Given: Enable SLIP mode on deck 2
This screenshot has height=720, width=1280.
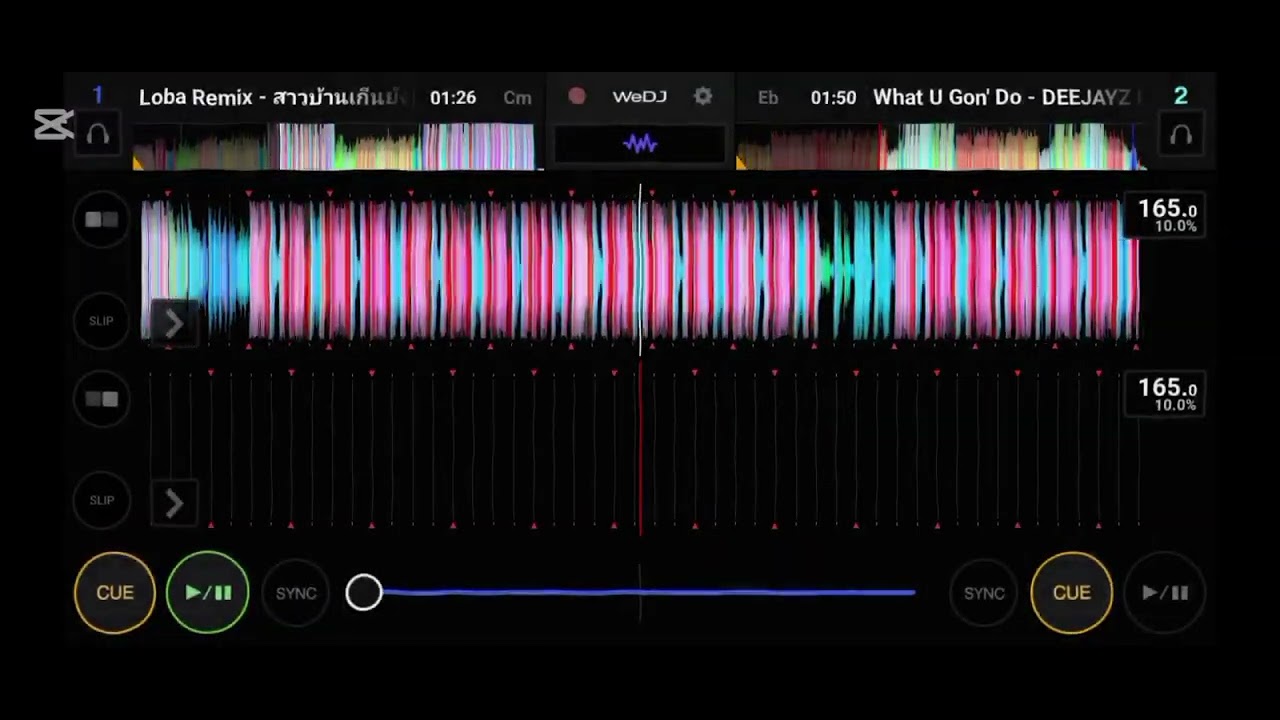Looking at the screenshot, I should tap(101, 500).
